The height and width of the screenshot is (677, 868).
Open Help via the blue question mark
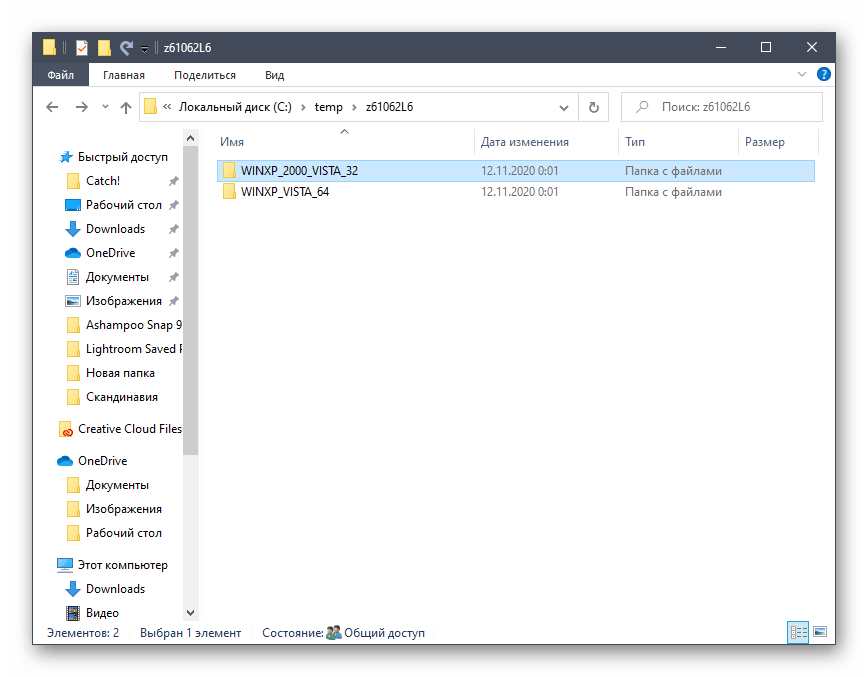pyautogui.click(x=824, y=74)
